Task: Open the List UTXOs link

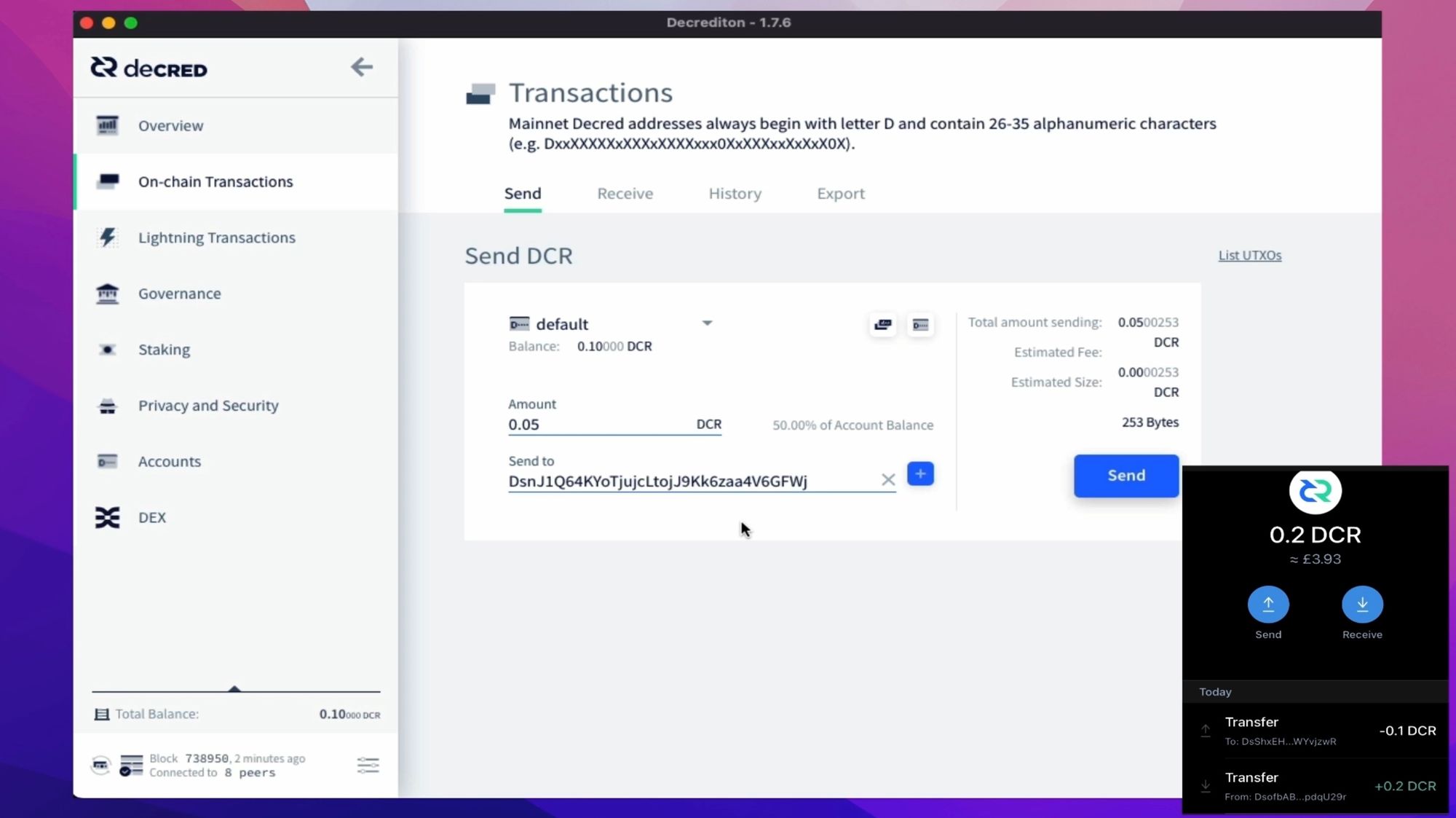Action: pyautogui.click(x=1249, y=256)
